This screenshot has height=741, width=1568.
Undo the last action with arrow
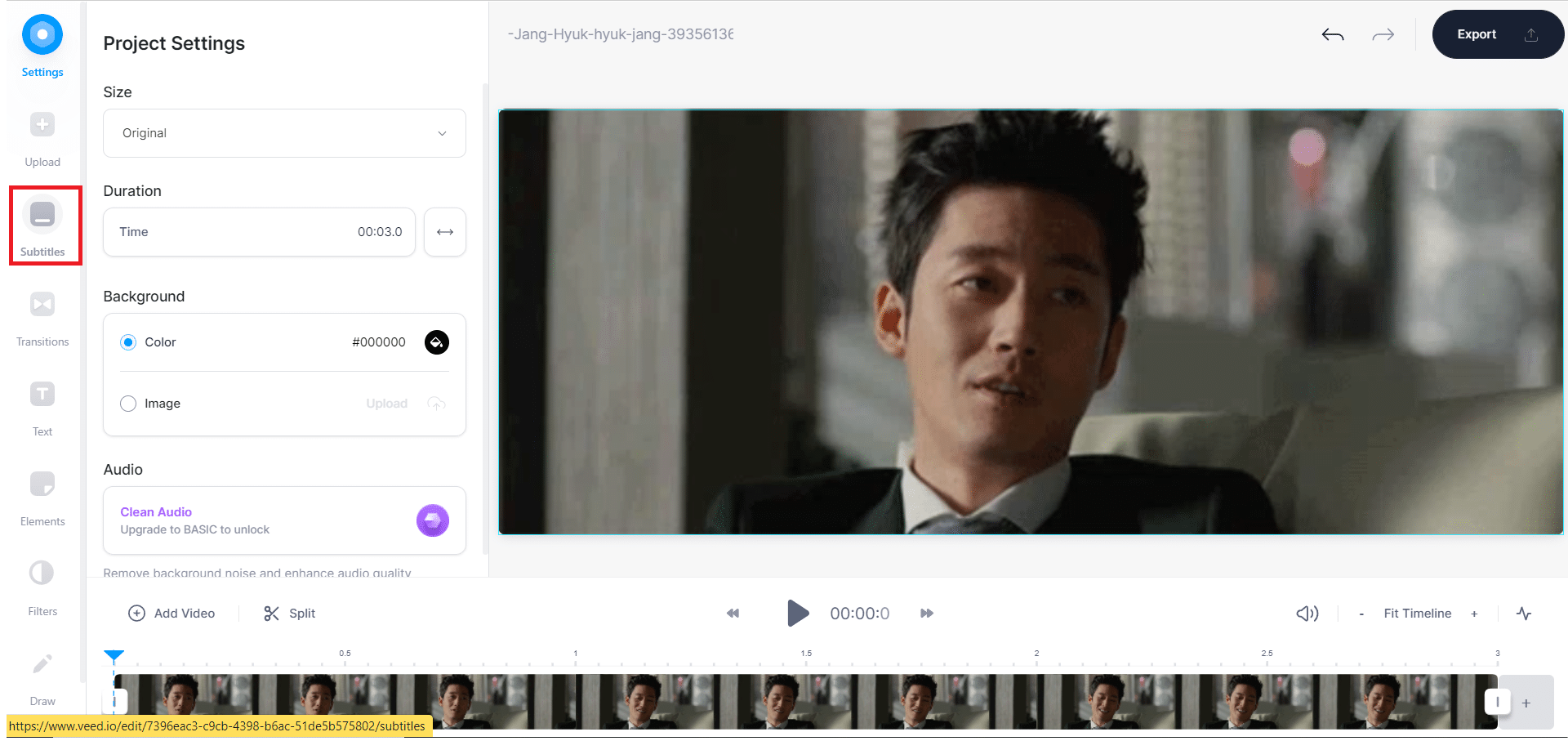pos(1333,34)
